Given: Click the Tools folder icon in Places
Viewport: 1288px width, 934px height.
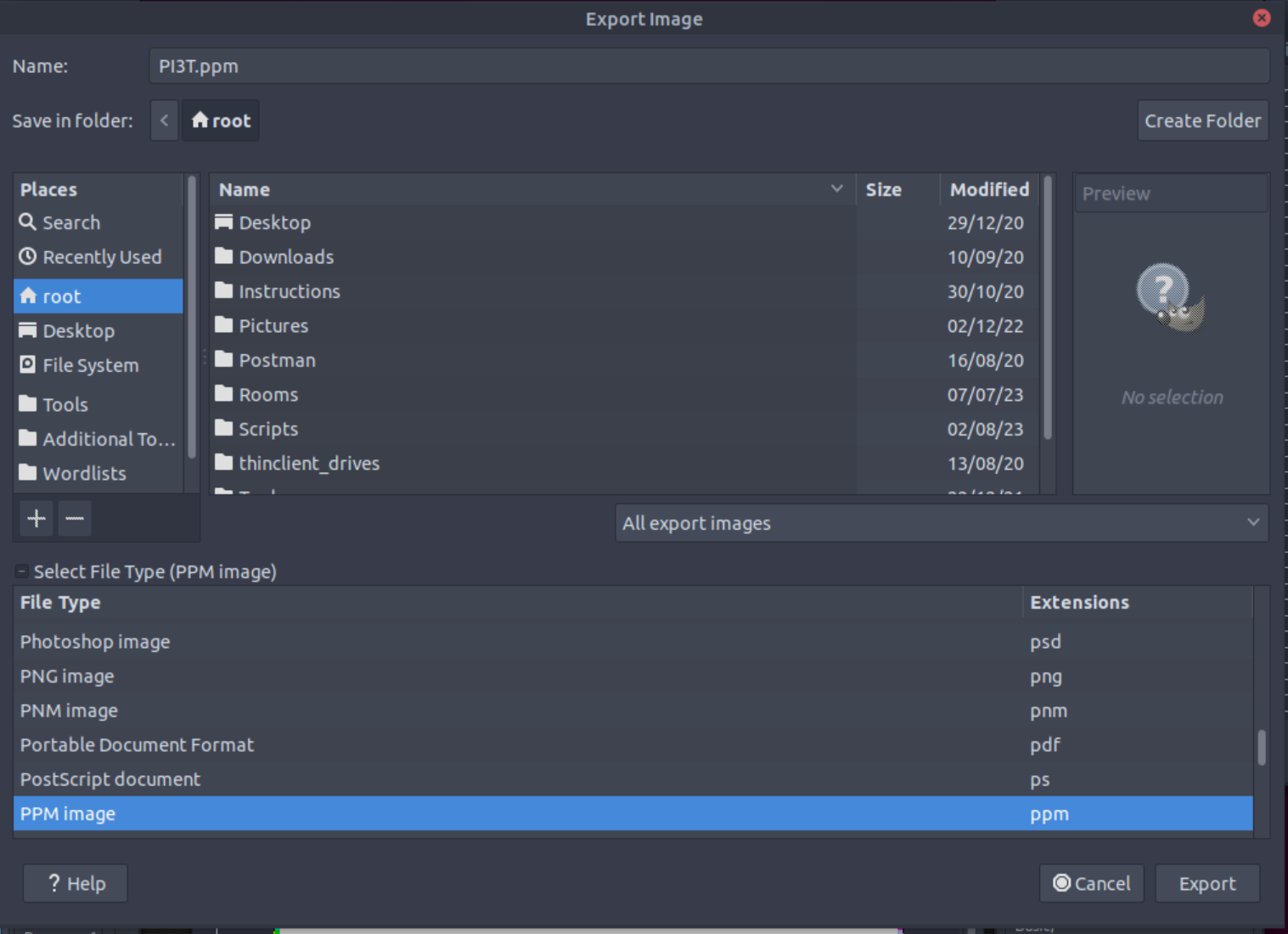Looking at the screenshot, I should coord(28,404).
